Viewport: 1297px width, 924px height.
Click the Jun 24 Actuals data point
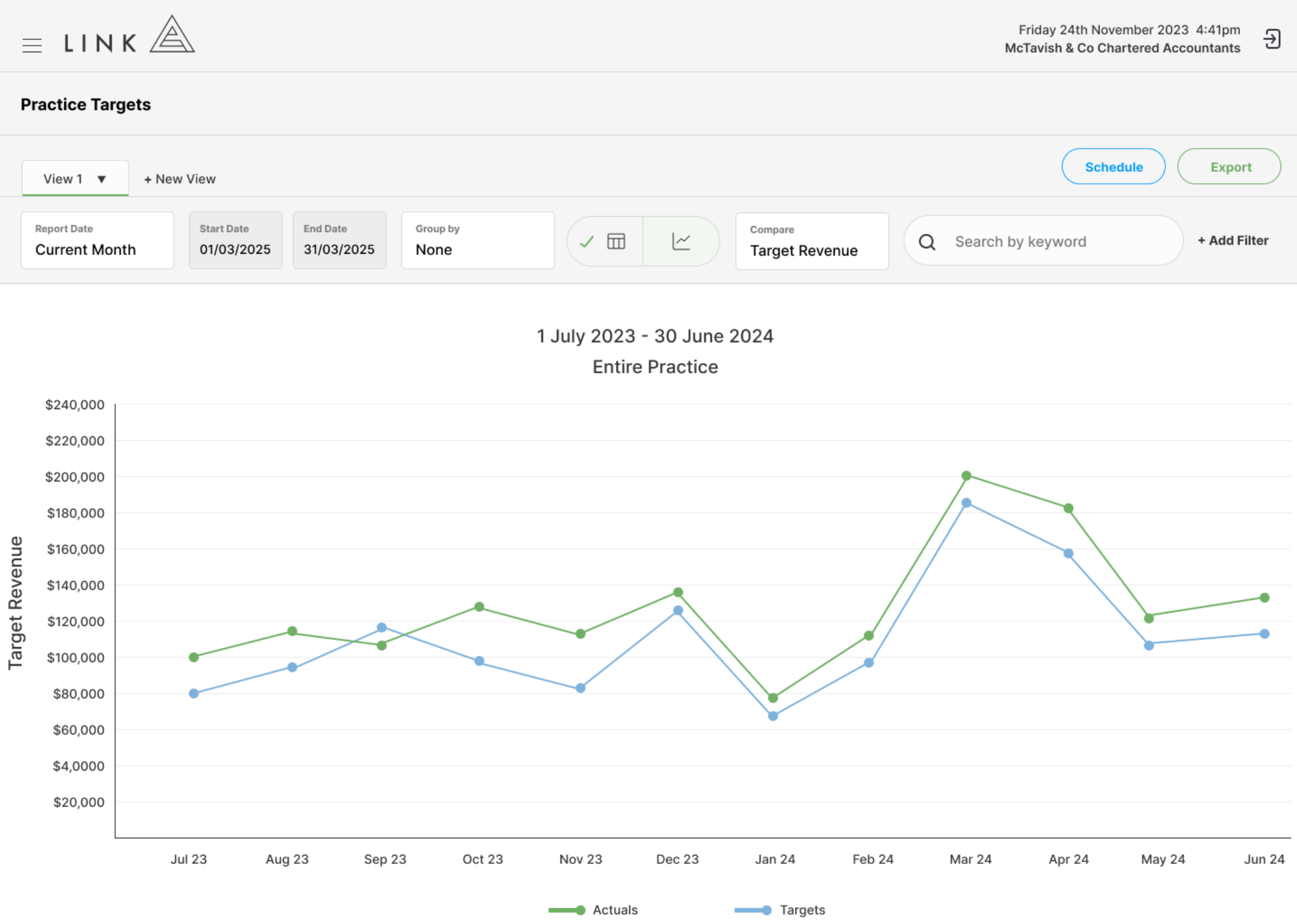click(1264, 598)
